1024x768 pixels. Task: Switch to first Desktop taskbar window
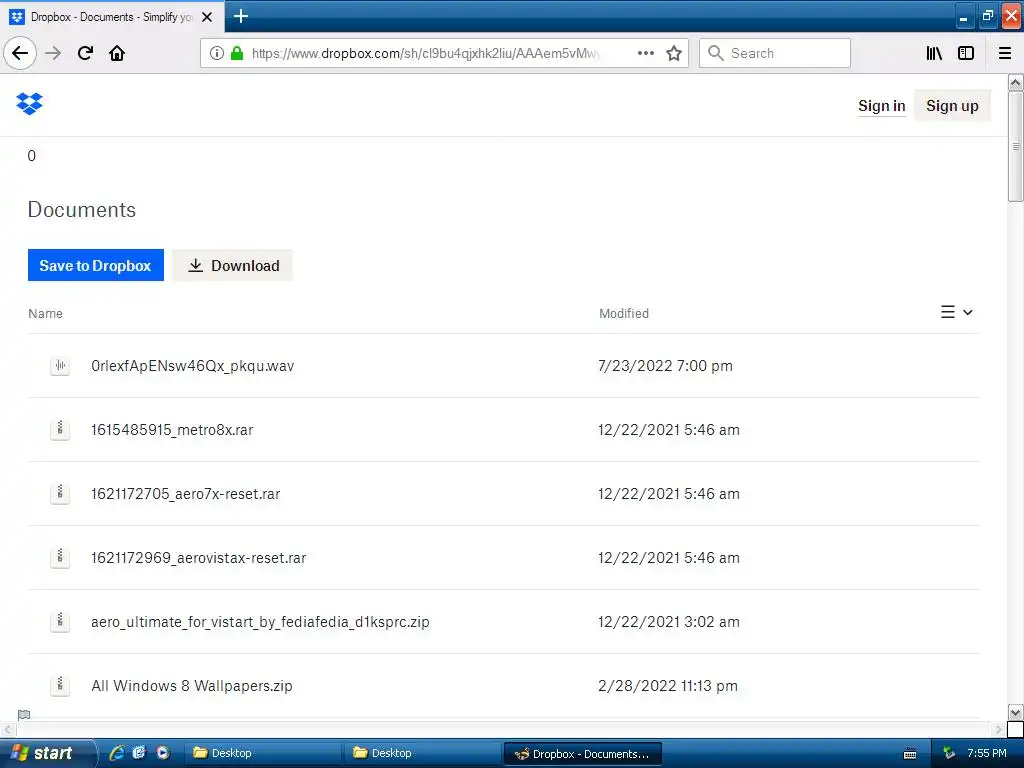coord(262,753)
